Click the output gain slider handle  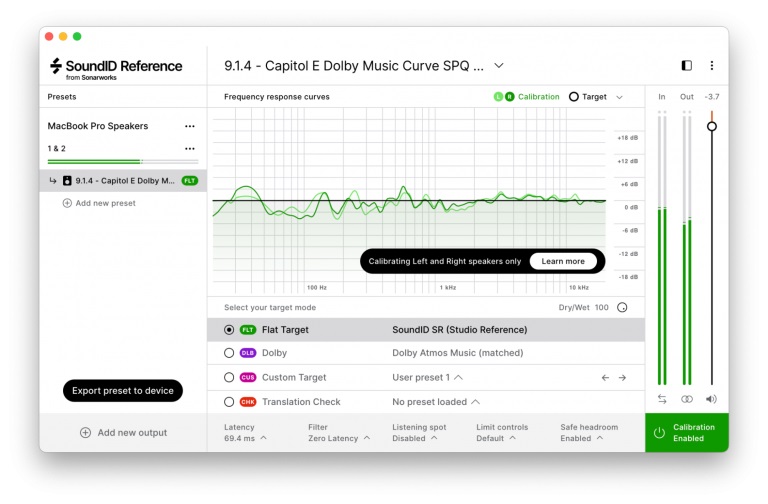[x=712, y=126]
